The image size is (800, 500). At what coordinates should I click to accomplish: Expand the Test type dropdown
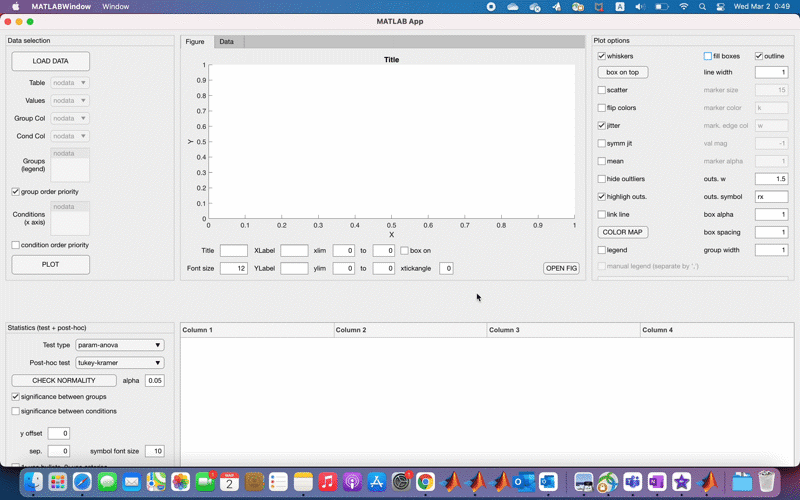(x=120, y=345)
